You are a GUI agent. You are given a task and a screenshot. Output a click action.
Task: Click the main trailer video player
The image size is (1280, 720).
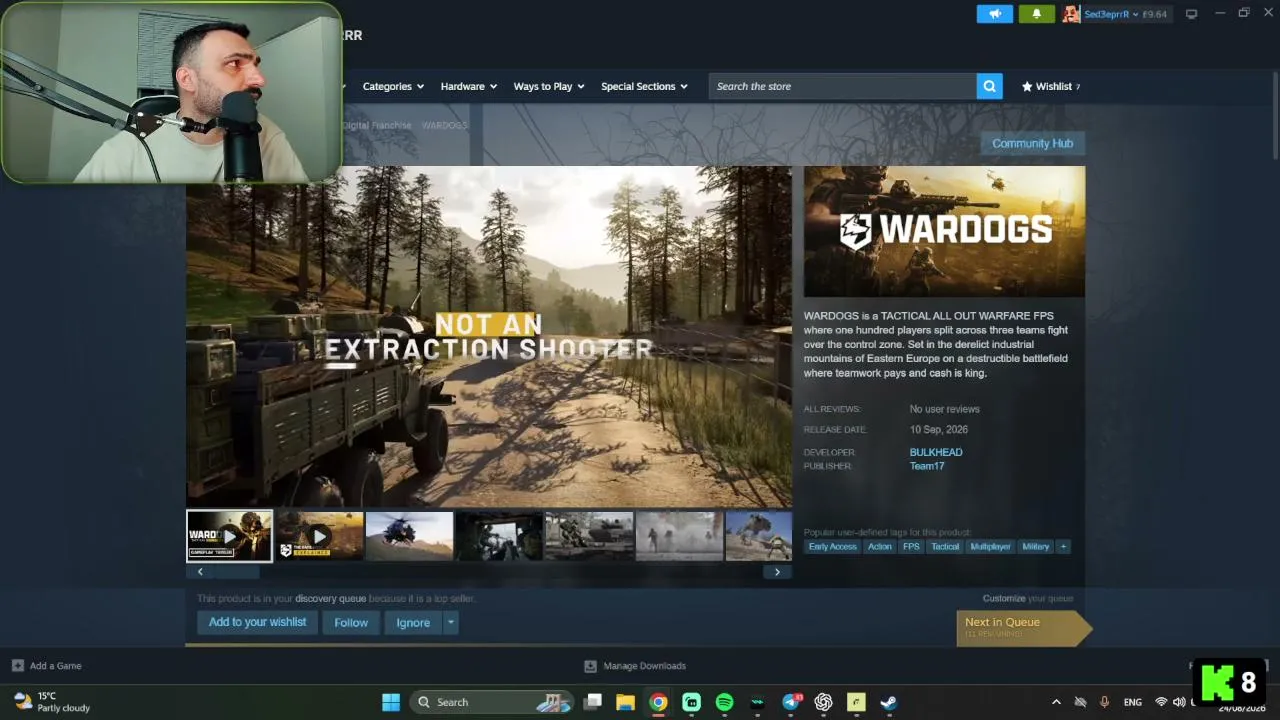(489, 337)
